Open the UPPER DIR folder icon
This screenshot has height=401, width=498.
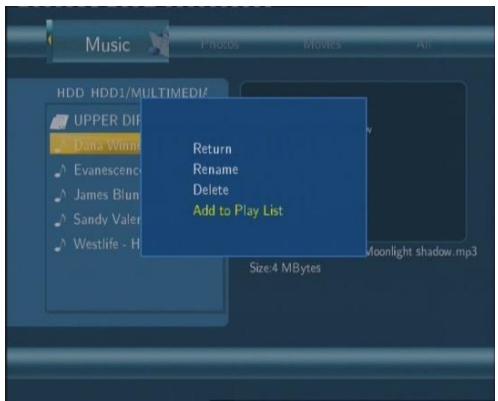tap(59, 121)
